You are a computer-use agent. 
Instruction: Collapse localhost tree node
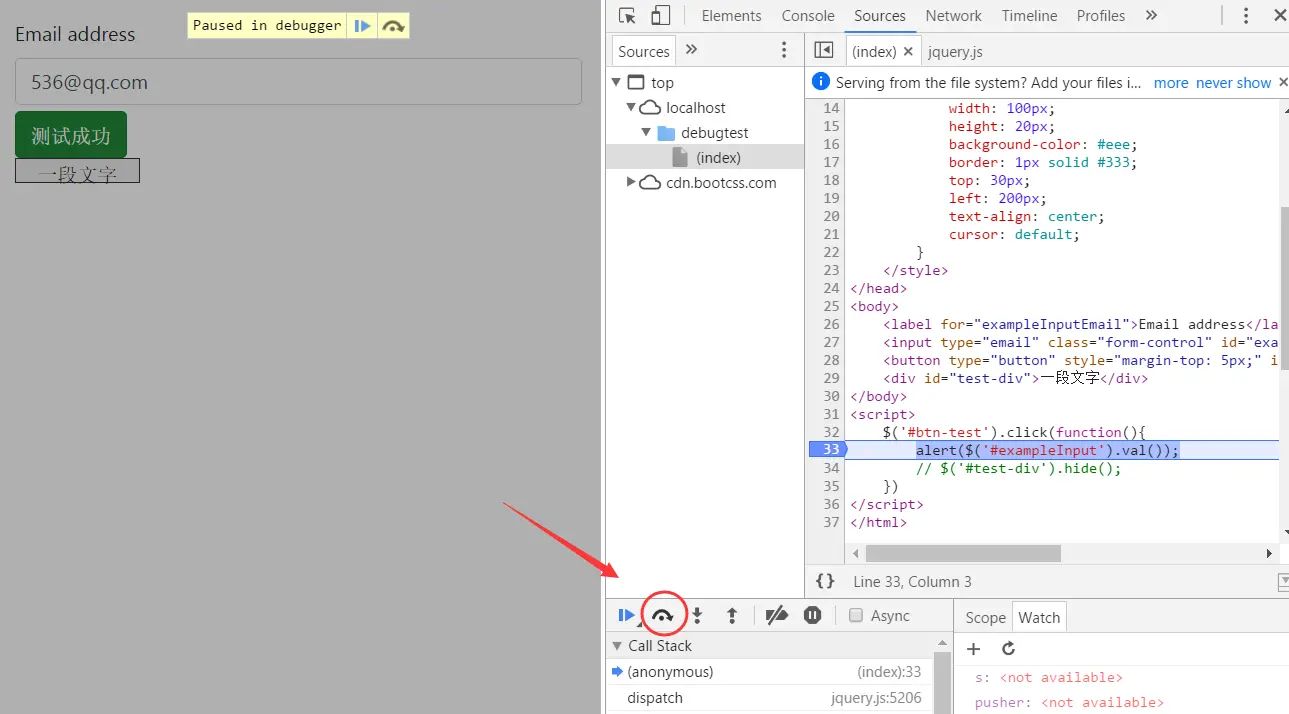pyautogui.click(x=631, y=107)
